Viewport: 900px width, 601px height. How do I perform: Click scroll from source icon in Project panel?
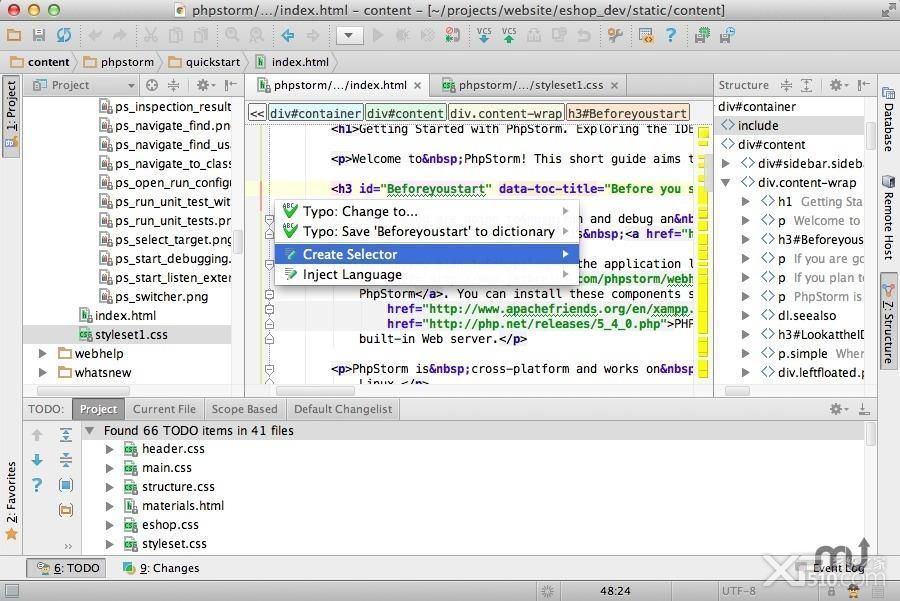tap(152, 86)
